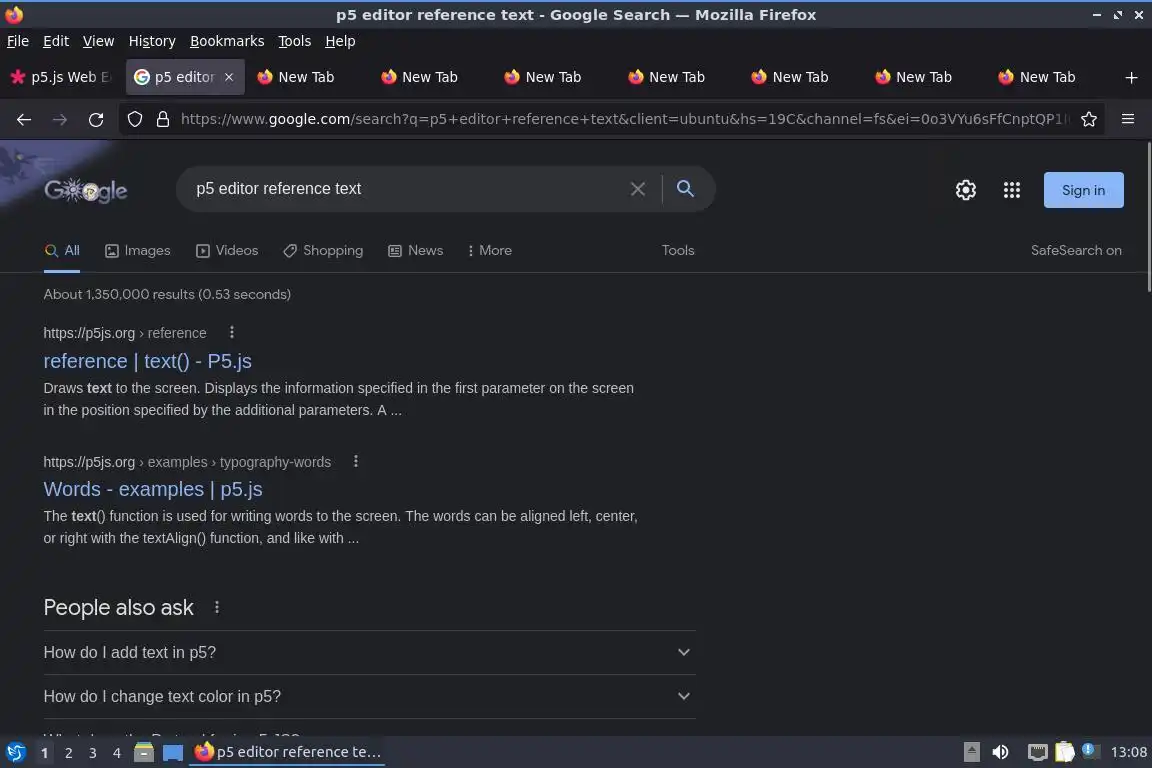Select the Videos search tab
The image size is (1152, 768).
coord(227,251)
